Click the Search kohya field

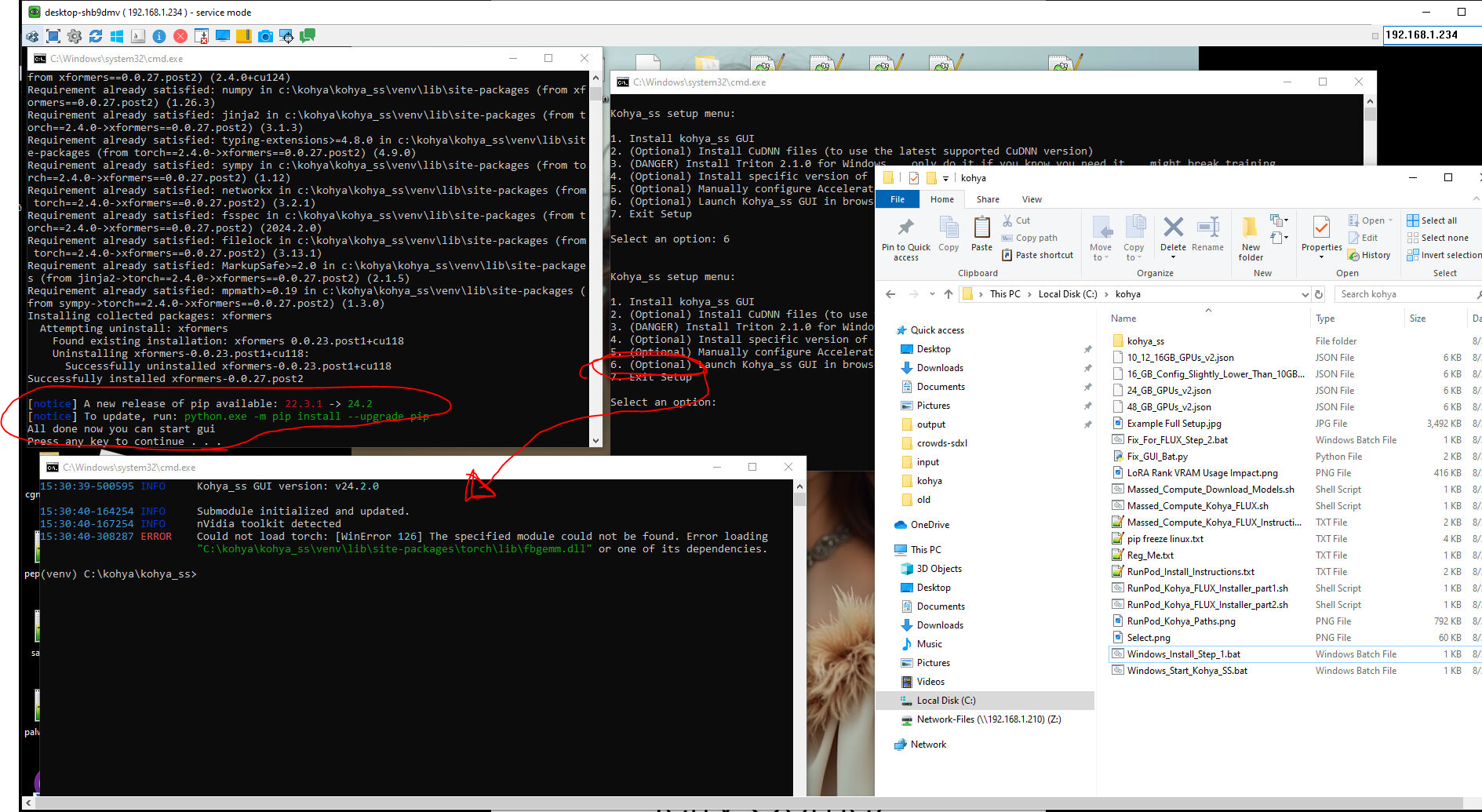point(1407,294)
